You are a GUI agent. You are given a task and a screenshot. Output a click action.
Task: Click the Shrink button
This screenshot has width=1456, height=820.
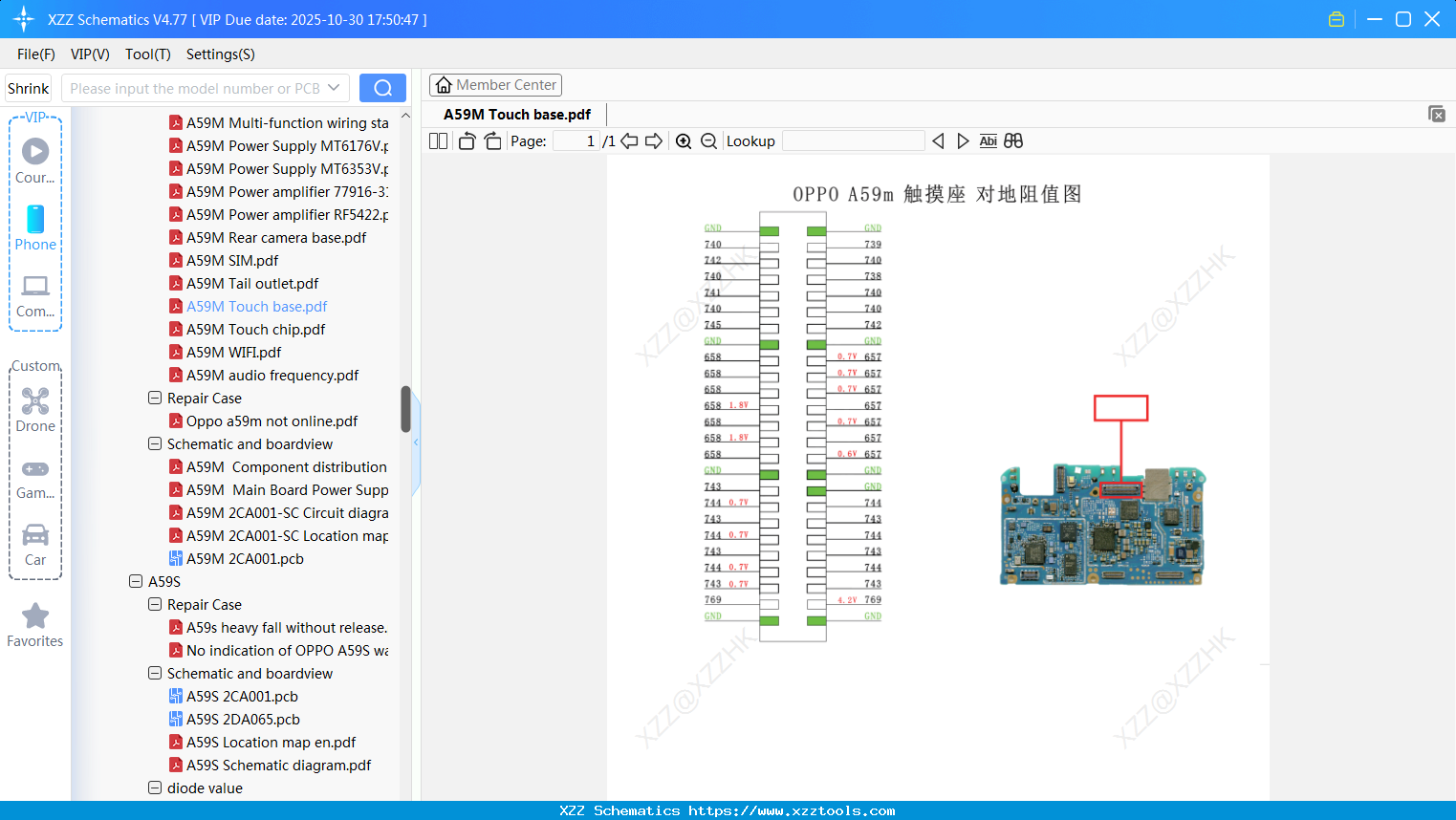coord(29,88)
